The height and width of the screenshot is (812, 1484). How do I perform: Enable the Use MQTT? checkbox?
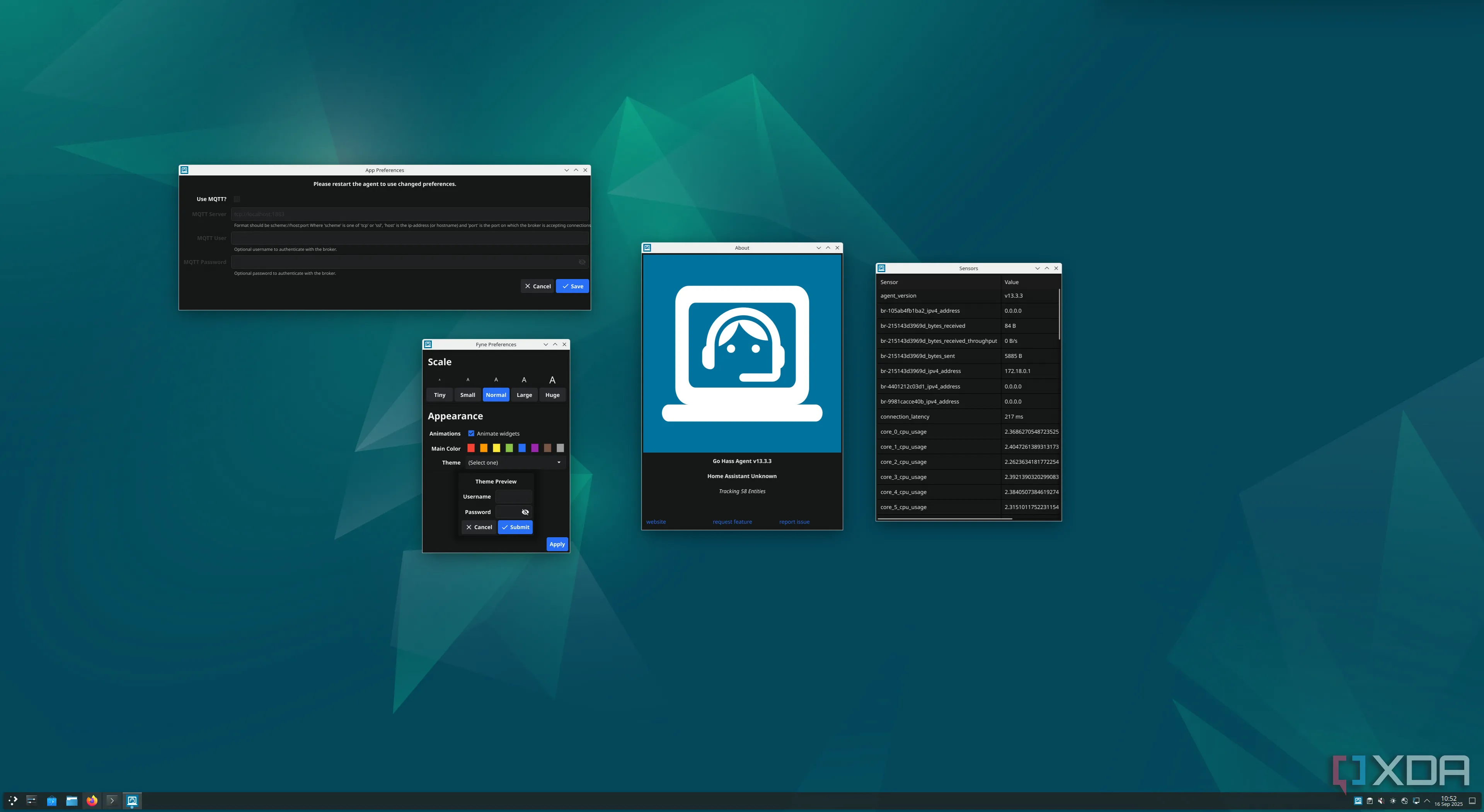click(237, 199)
